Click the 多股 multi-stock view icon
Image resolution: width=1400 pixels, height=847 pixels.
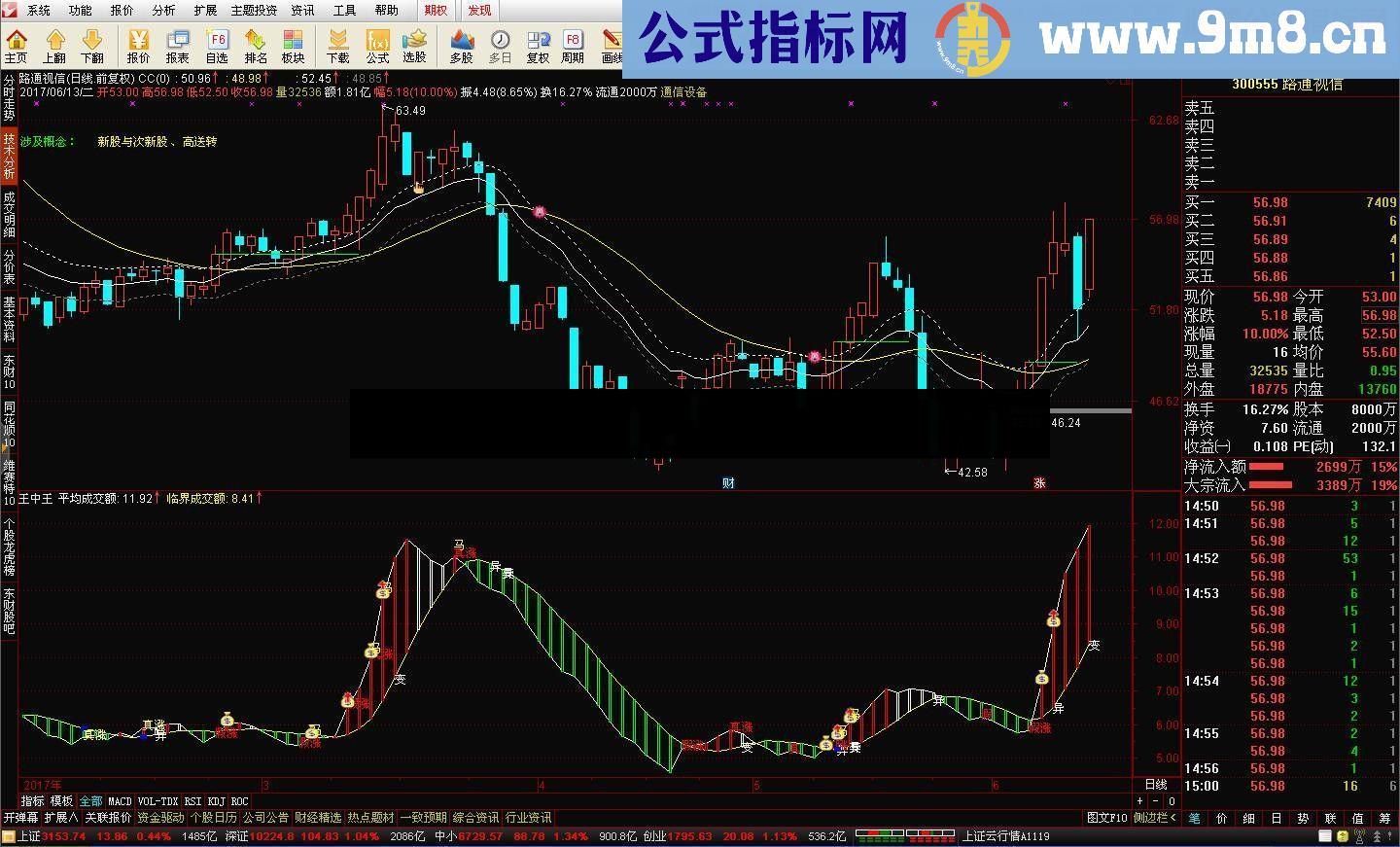pyautogui.click(x=461, y=46)
